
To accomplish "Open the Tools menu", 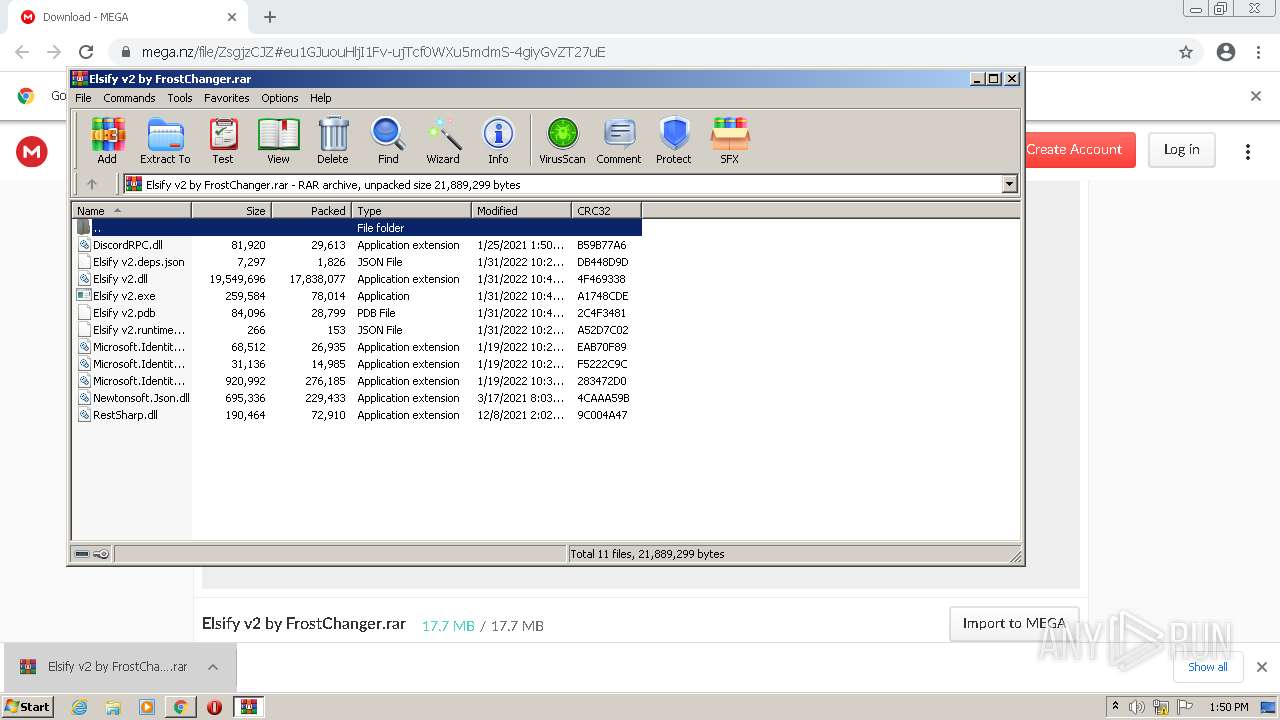I will pos(180,98).
